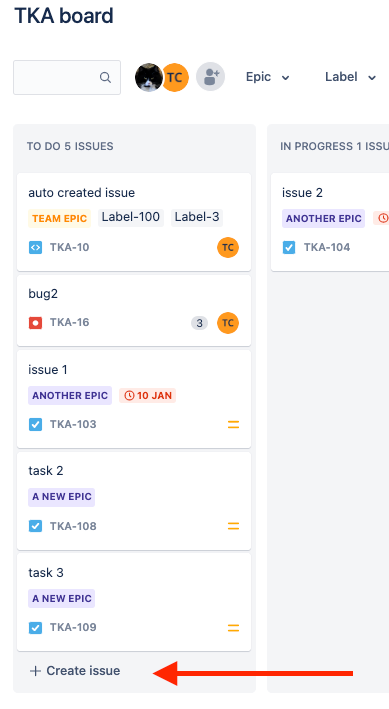The image size is (389, 709).
Task: Open the 'task 3' card title
Action: point(46,572)
